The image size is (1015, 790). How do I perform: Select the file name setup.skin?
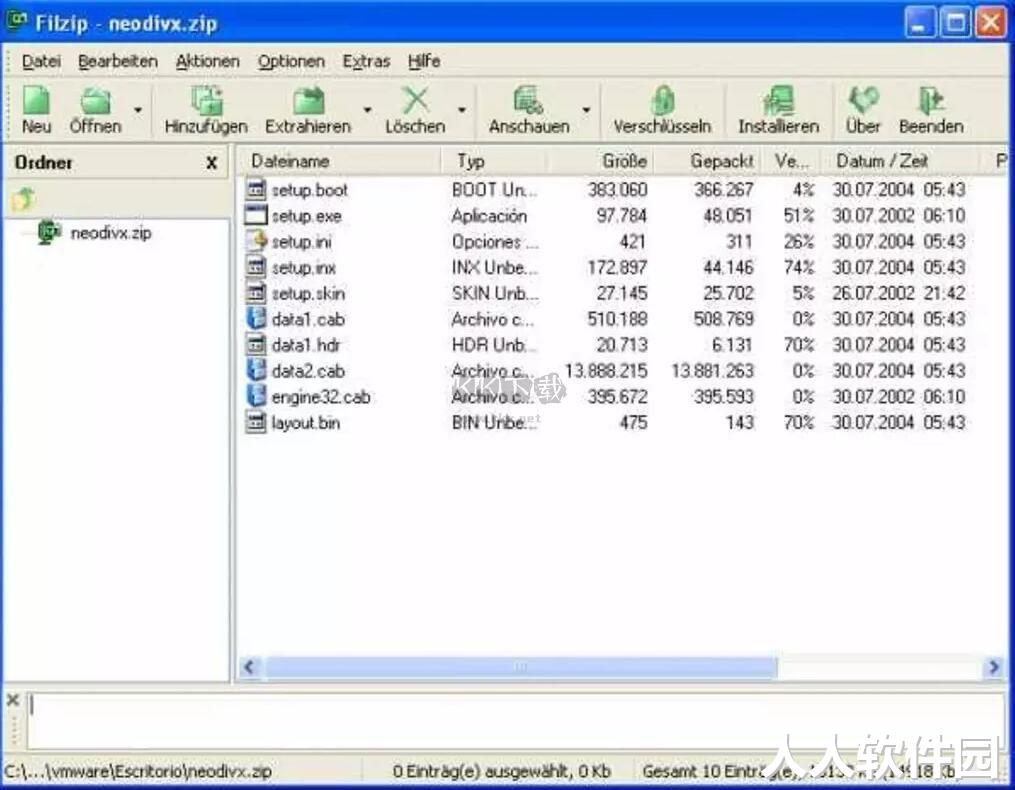pyautogui.click(x=308, y=294)
